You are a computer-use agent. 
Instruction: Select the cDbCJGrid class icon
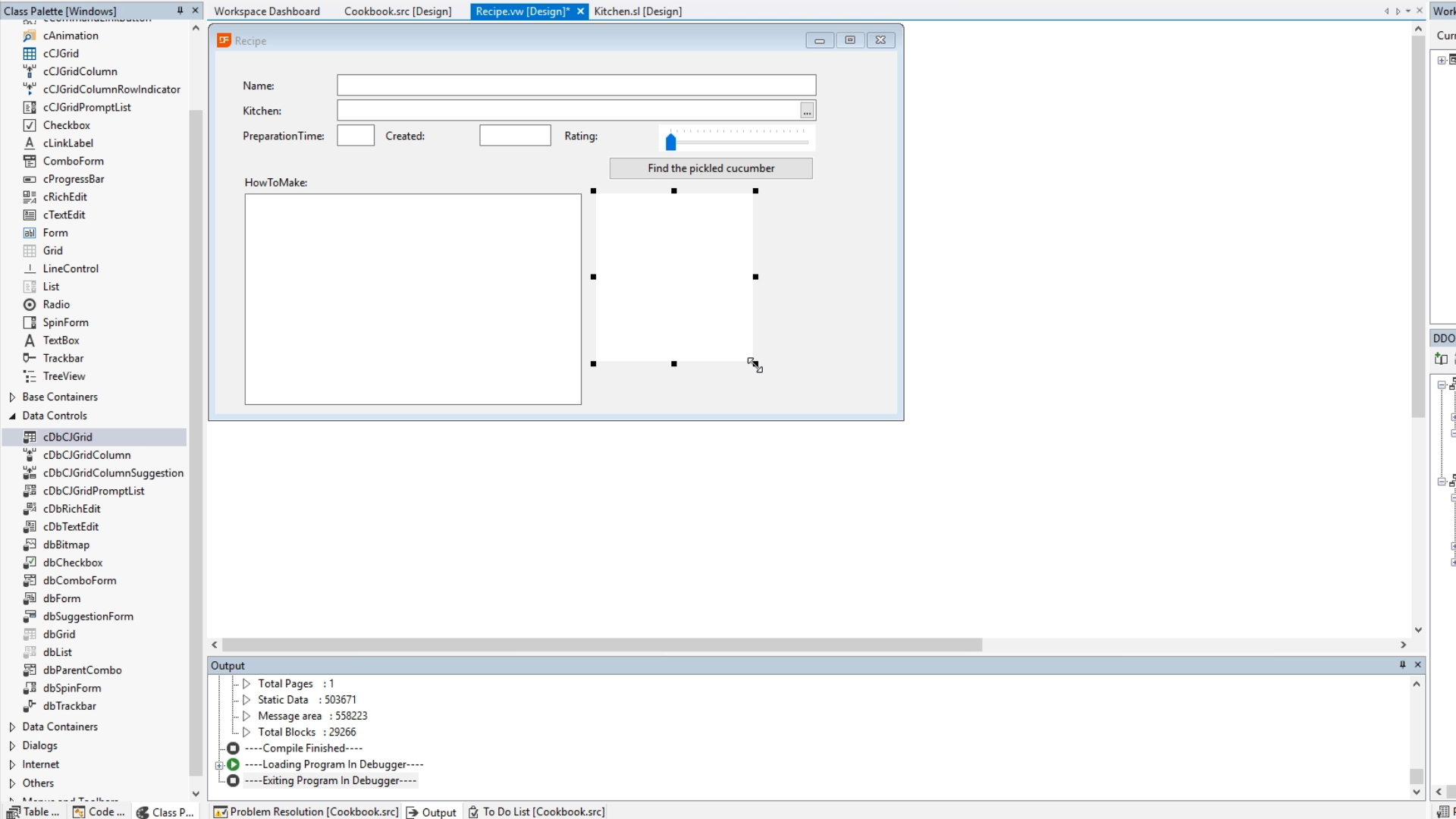(x=30, y=437)
